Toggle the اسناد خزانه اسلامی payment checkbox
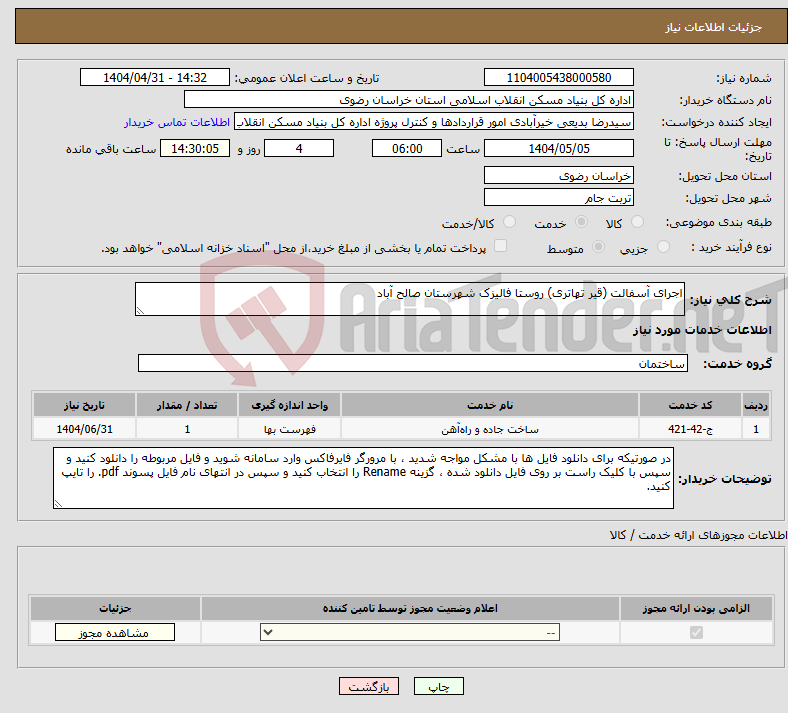 point(501,246)
